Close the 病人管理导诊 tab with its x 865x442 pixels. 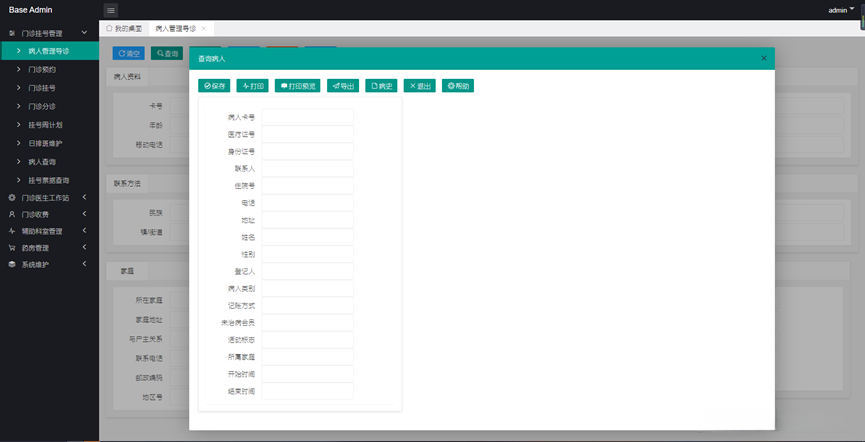pos(204,28)
